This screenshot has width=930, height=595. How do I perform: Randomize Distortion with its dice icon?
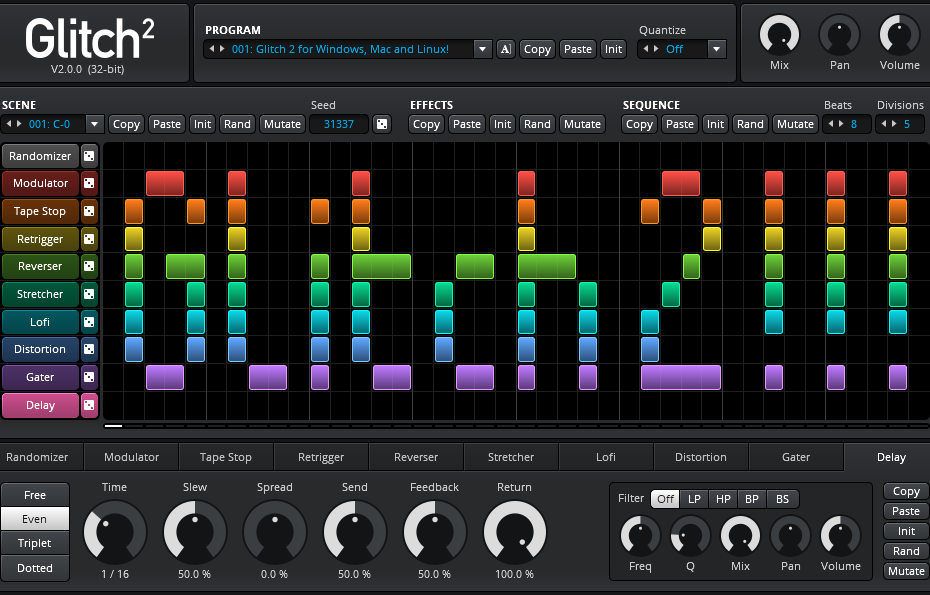tap(89, 349)
